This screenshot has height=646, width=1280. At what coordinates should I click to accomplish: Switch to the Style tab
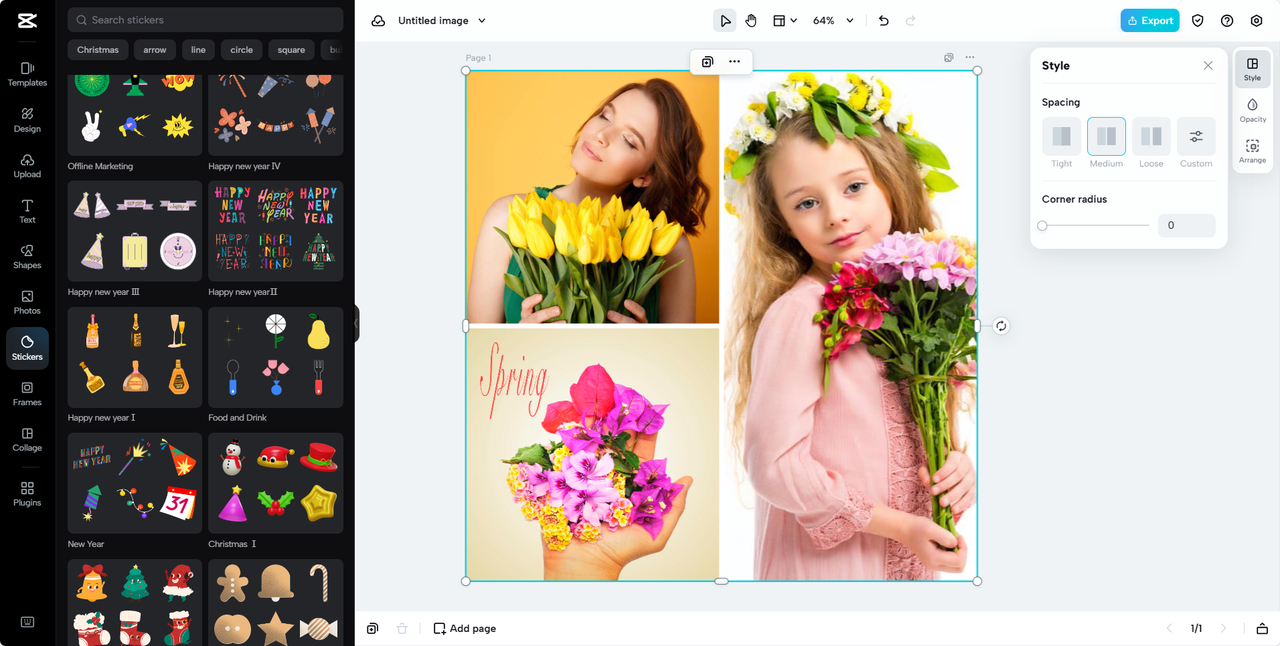[1252, 69]
